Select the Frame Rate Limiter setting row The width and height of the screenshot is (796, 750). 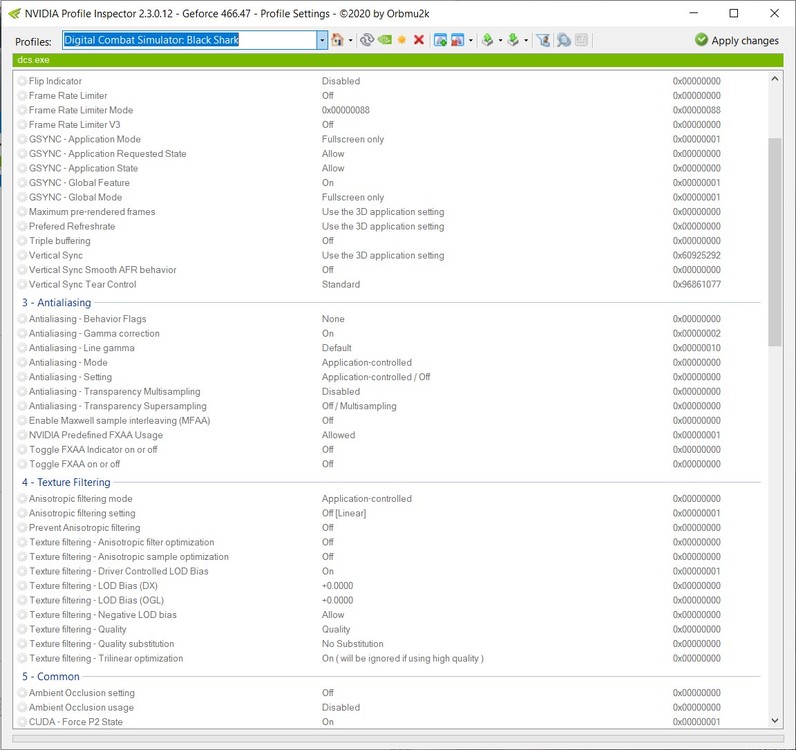point(390,95)
